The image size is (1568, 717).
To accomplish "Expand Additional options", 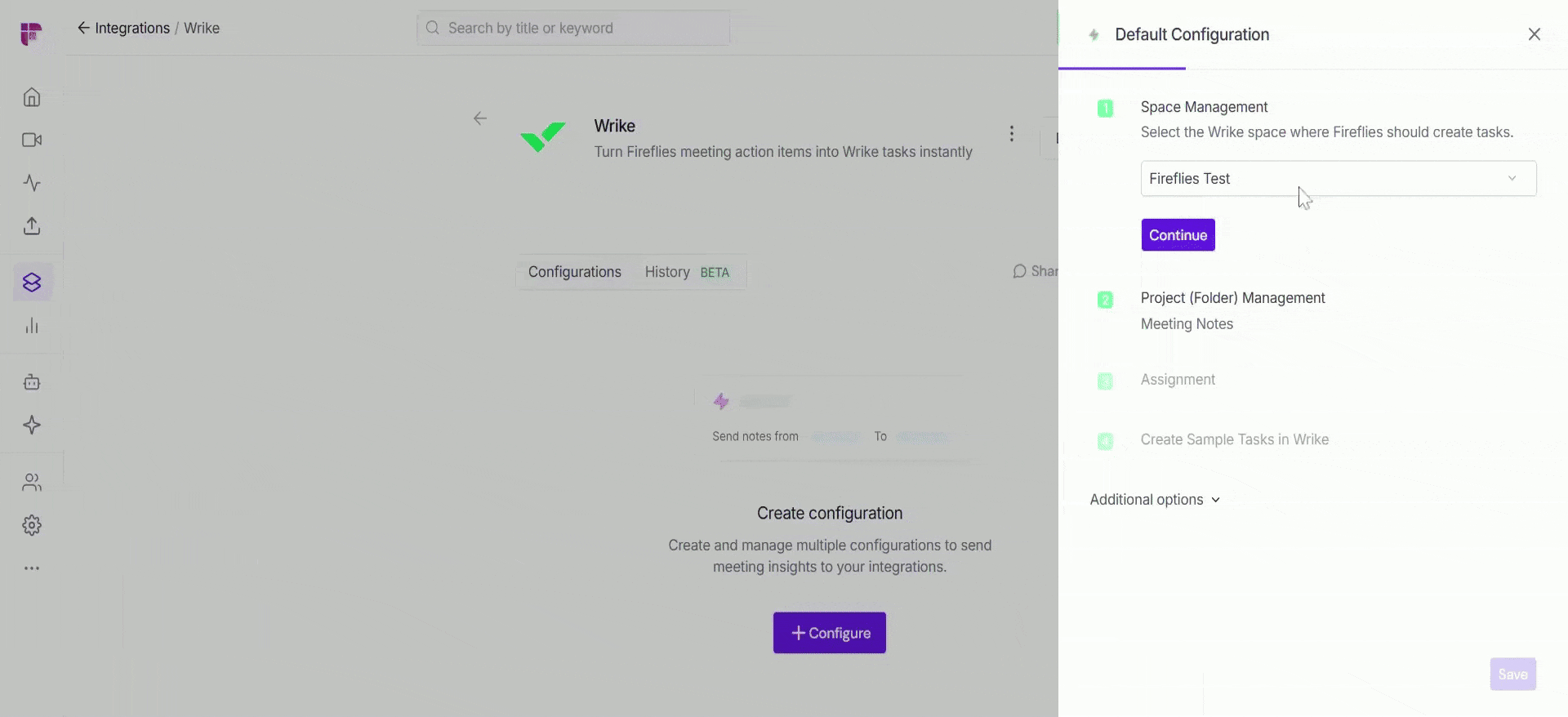I will 1155,500.
